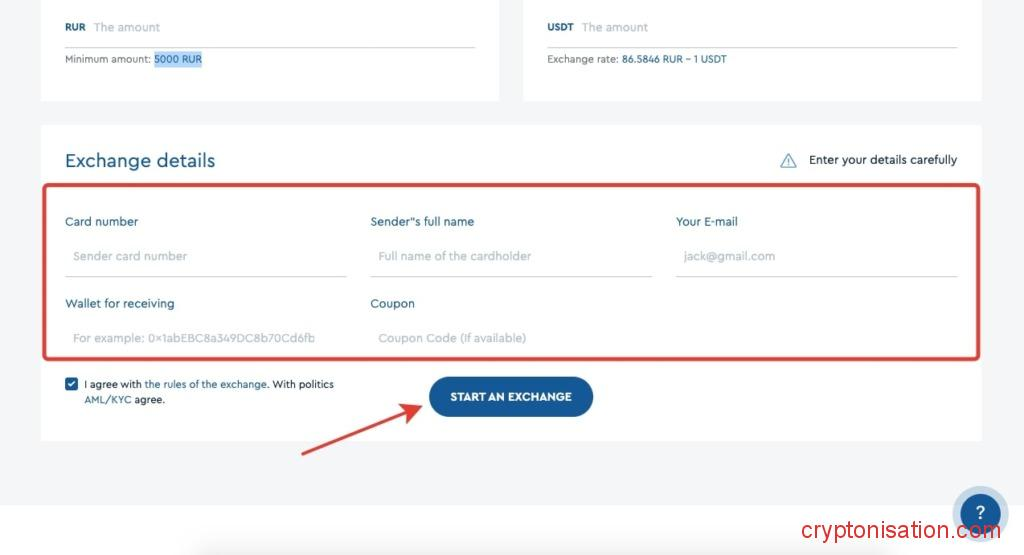Click the "Enter your details carefully" notice
This screenshot has height=555, width=1024.
click(x=882, y=160)
